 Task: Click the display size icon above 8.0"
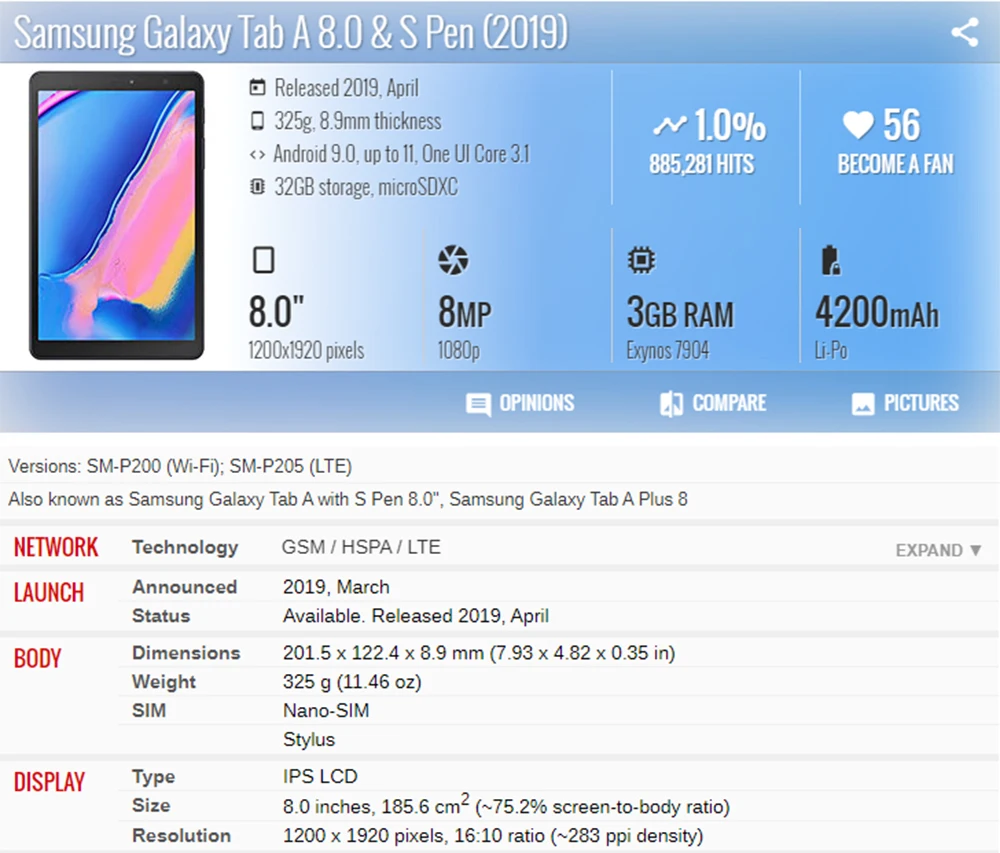263,259
